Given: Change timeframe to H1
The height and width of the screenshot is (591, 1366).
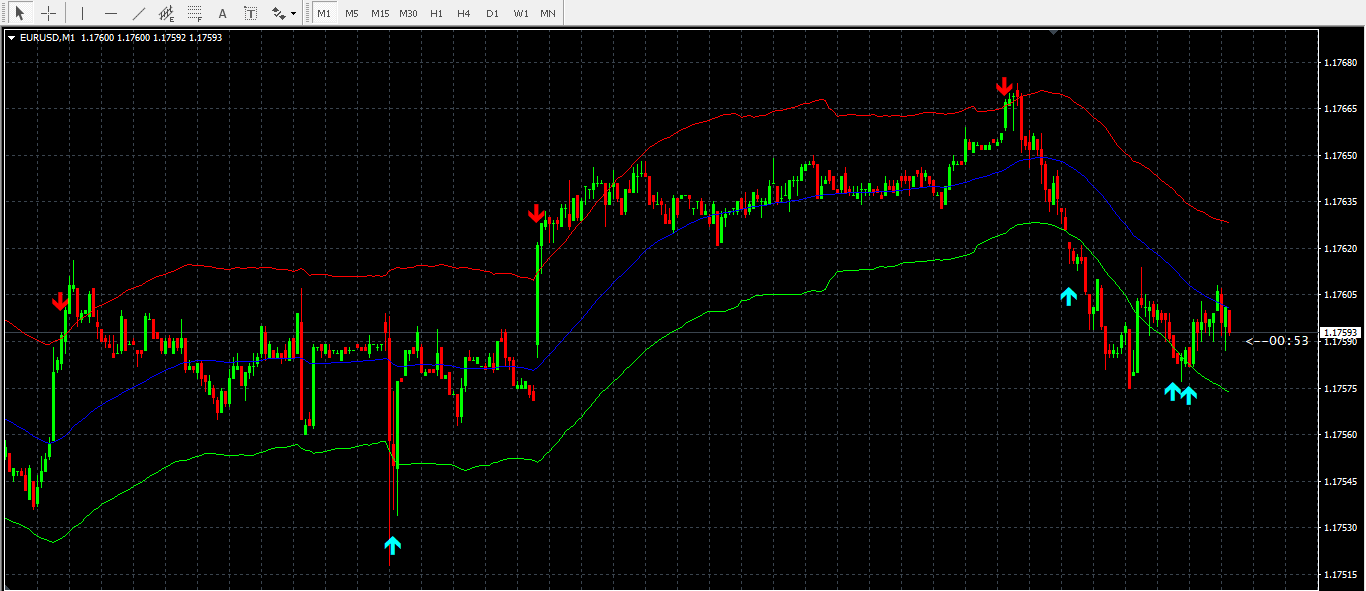Looking at the screenshot, I should tap(436, 14).
